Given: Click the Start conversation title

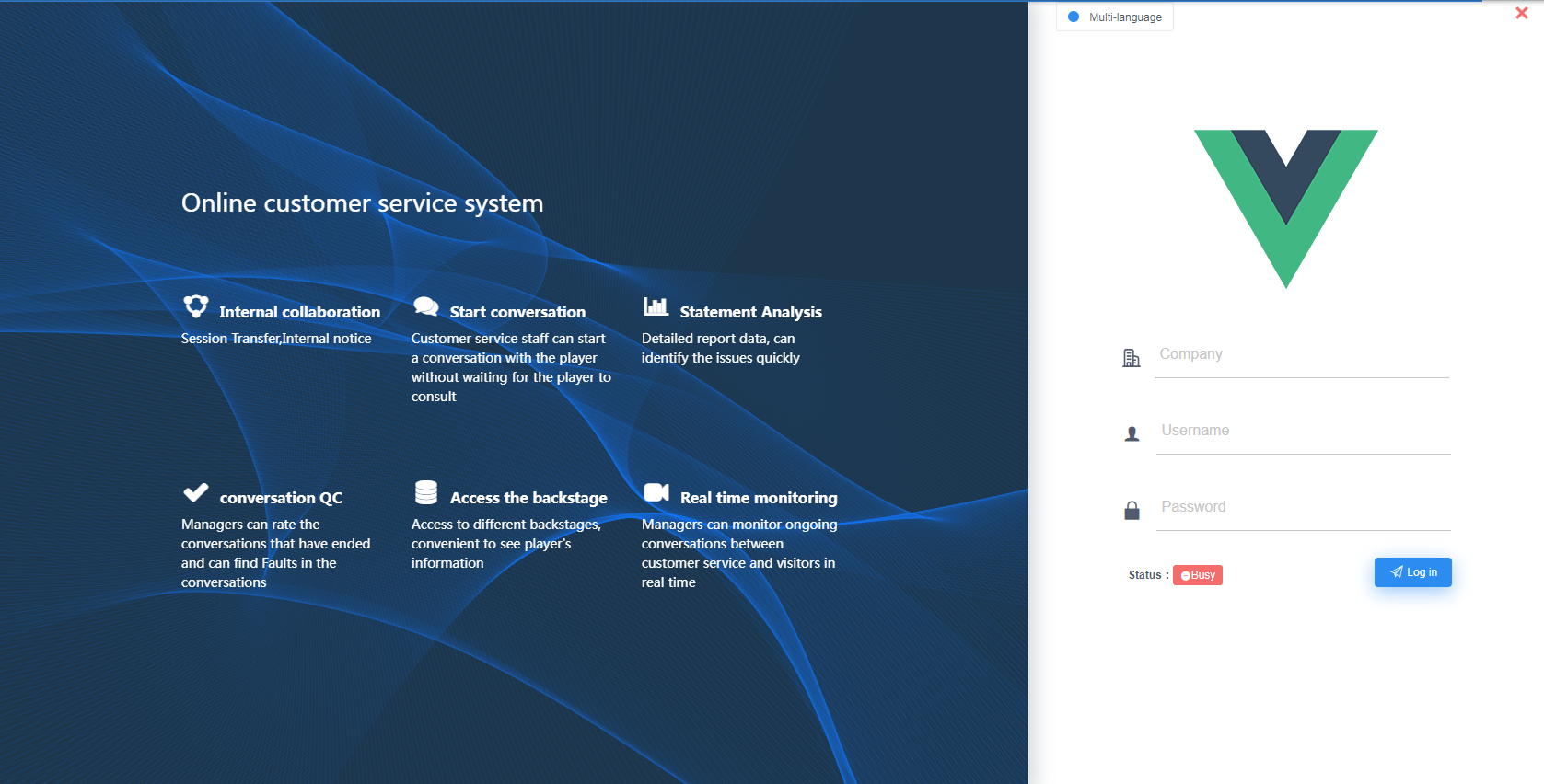Looking at the screenshot, I should [517, 312].
